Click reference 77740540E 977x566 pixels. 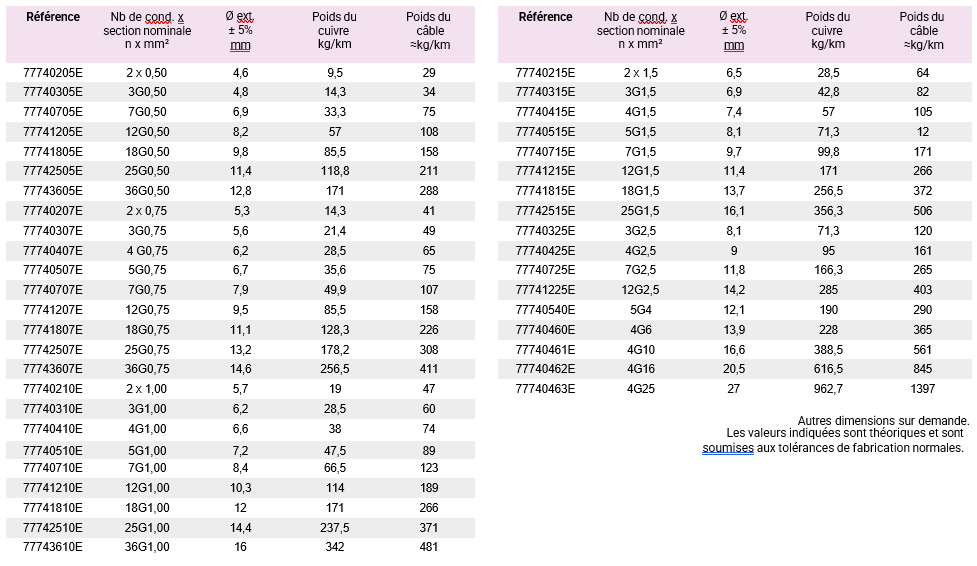(545, 309)
